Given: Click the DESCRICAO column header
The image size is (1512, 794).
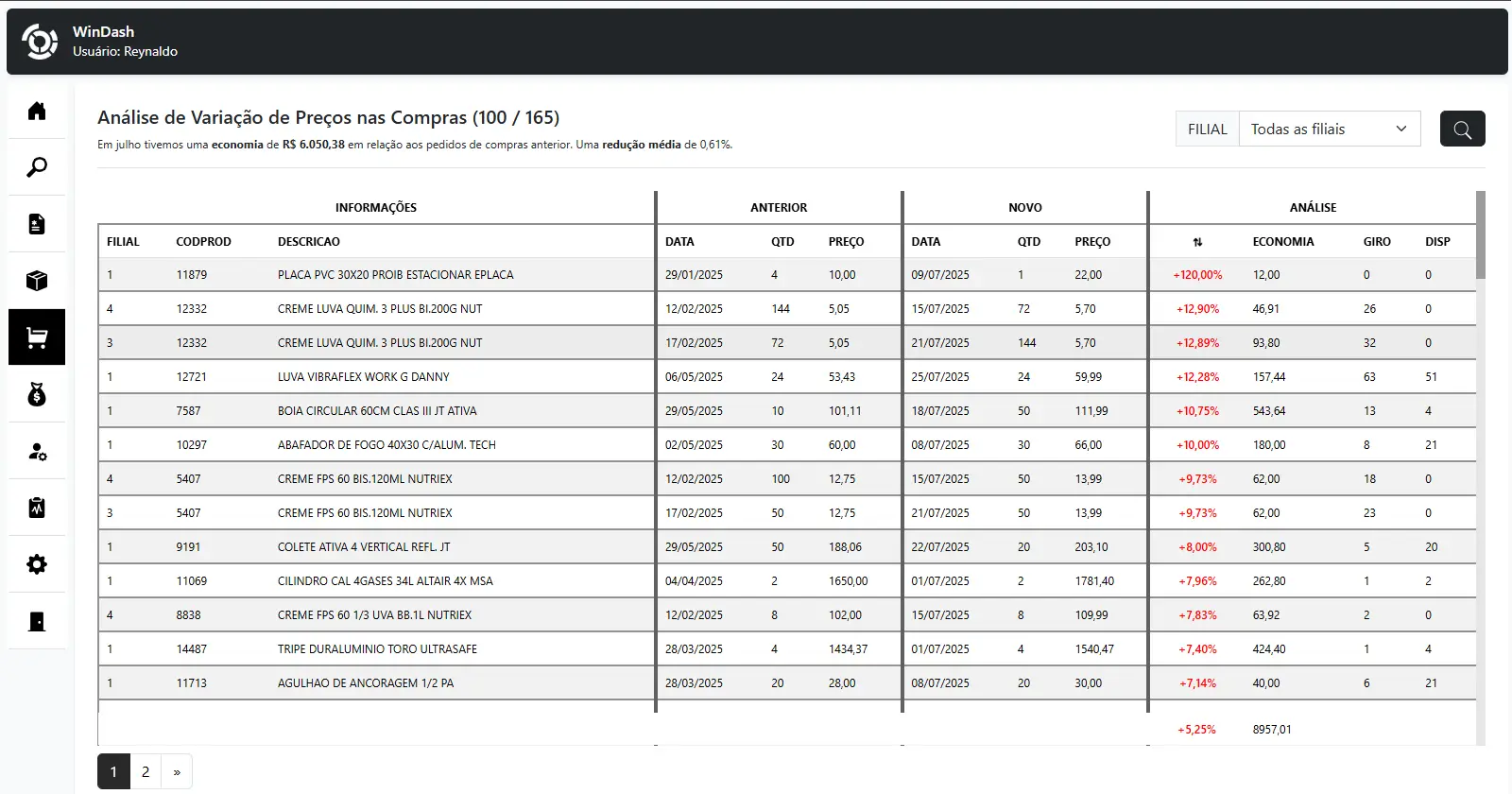Looking at the screenshot, I should [308, 242].
